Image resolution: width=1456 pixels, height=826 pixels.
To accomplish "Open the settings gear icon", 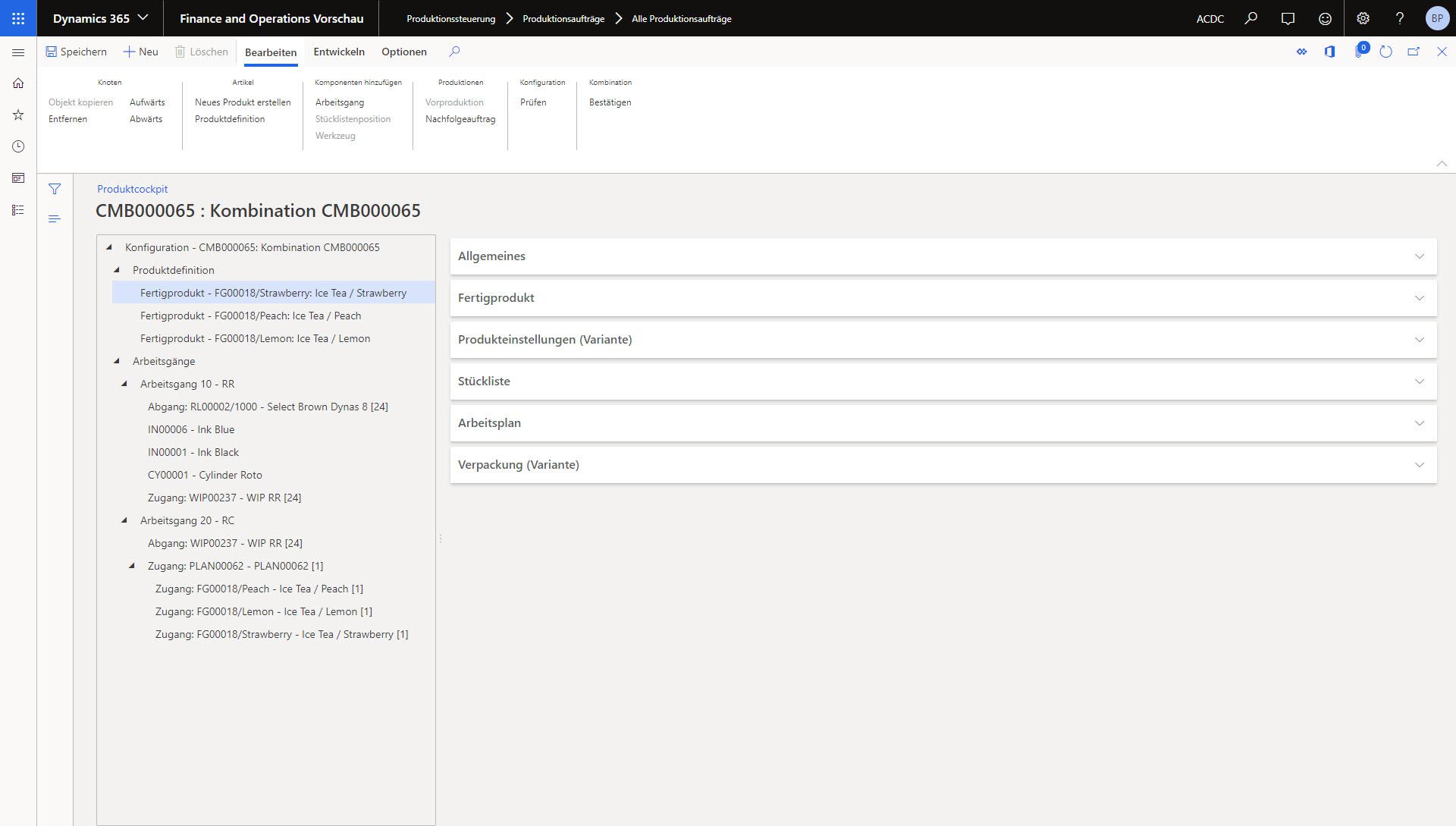I will [x=1363, y=18].
